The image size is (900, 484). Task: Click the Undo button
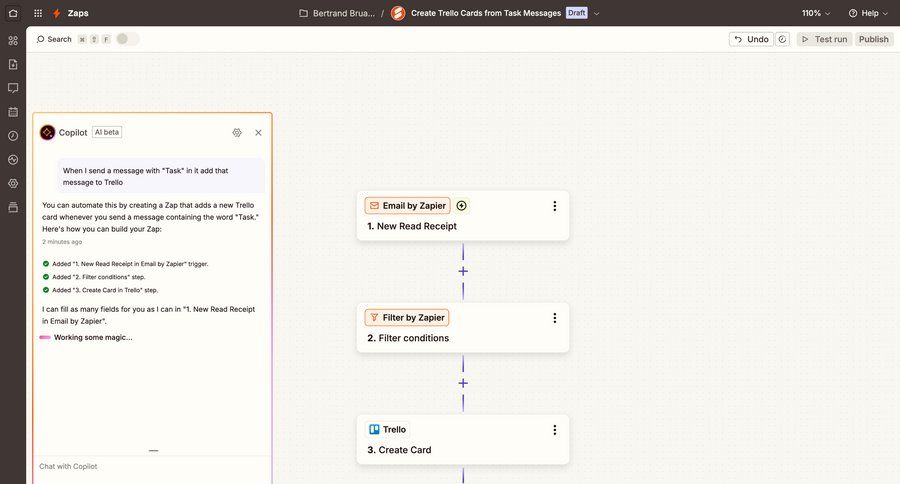click(751, 39)
